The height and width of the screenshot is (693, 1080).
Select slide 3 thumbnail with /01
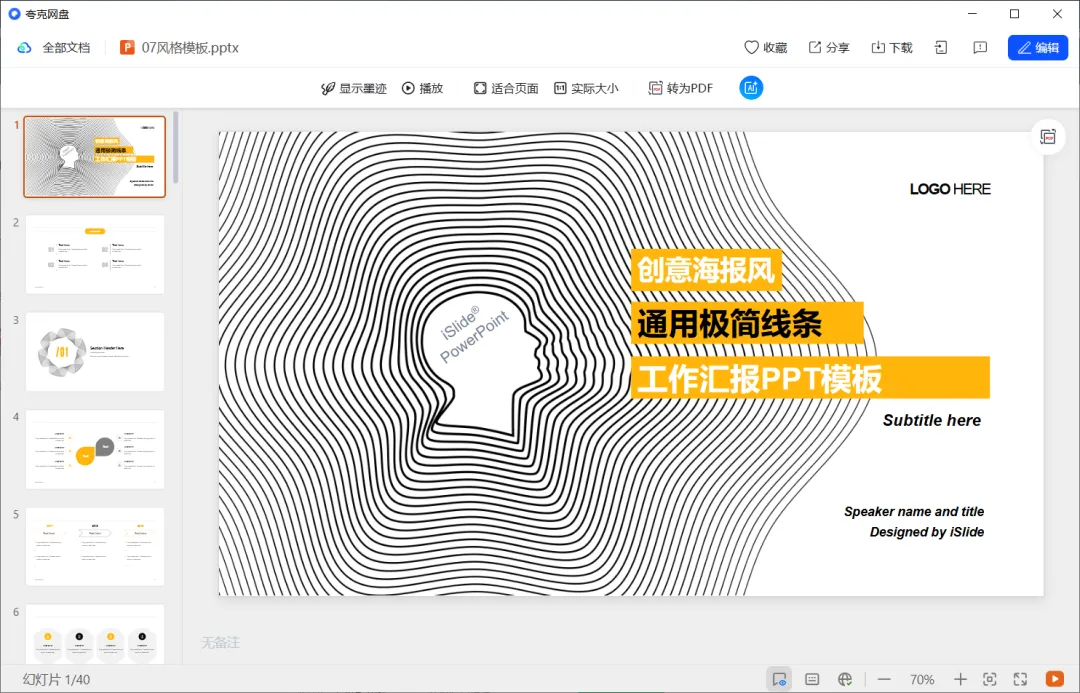point(95,352)
